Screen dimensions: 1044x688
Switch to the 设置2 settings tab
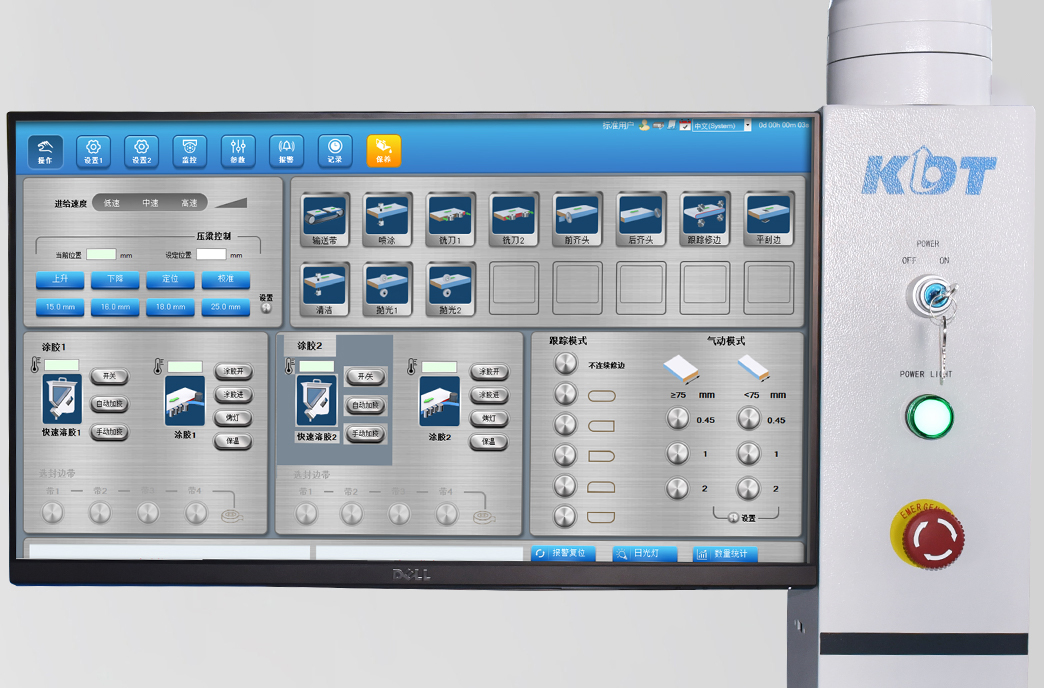pyautogui.click(x=140, y=151)
